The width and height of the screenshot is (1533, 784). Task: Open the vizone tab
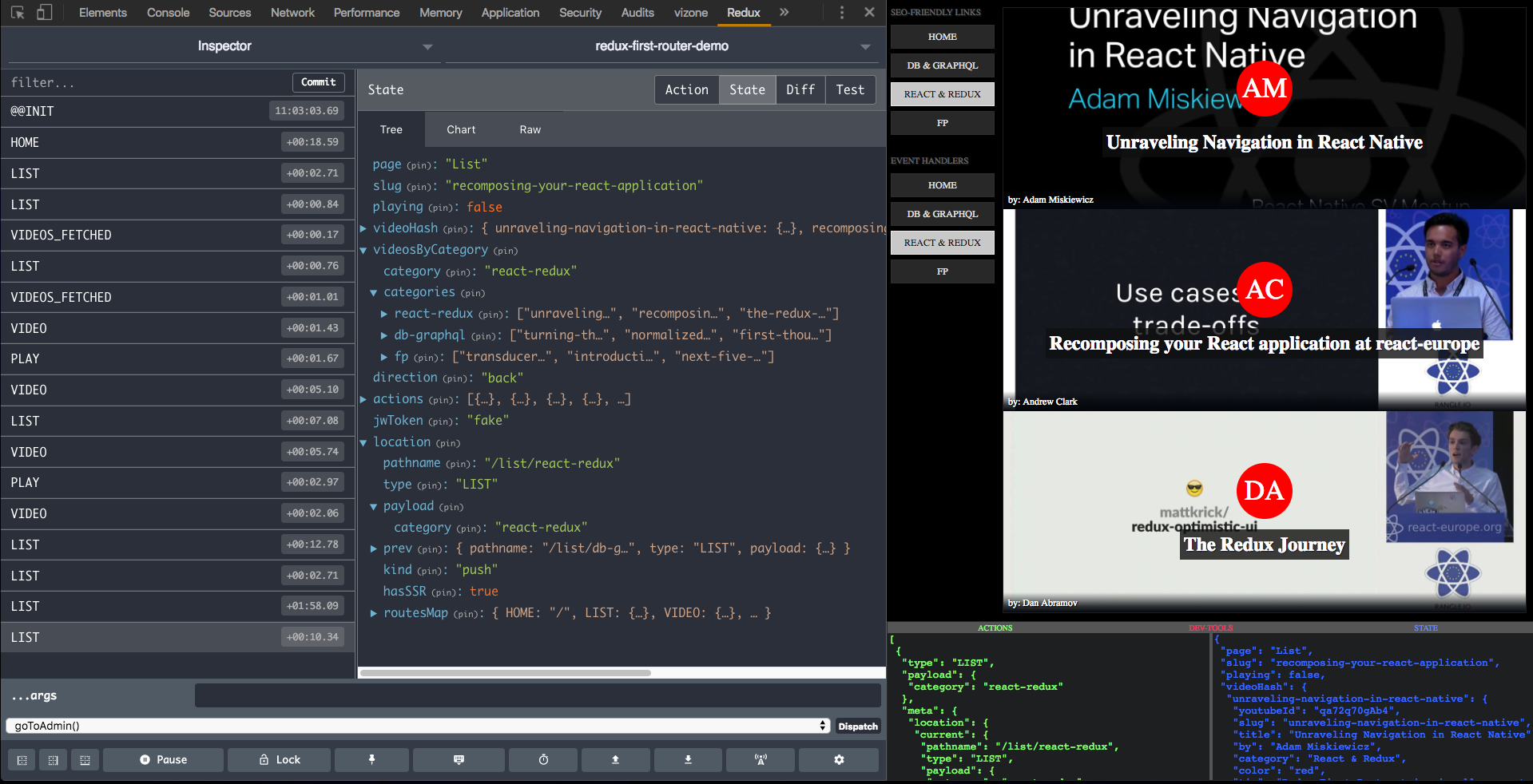pyautogui.click(x=691, y=13)
